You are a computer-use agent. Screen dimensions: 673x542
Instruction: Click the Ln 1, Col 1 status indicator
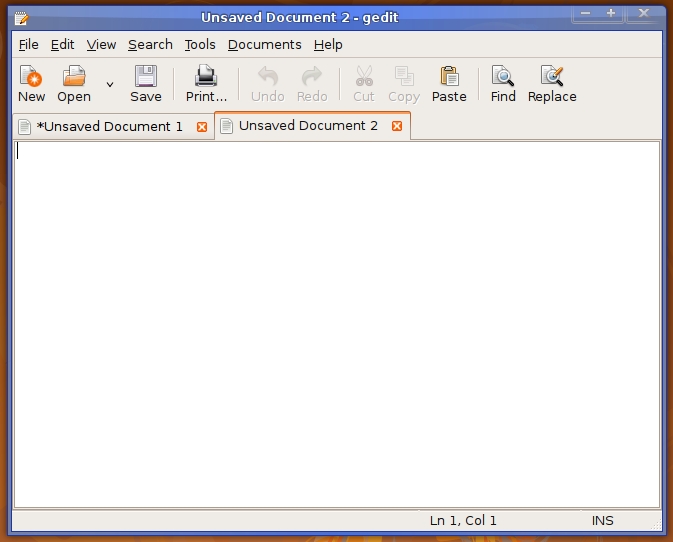(463, 521)
